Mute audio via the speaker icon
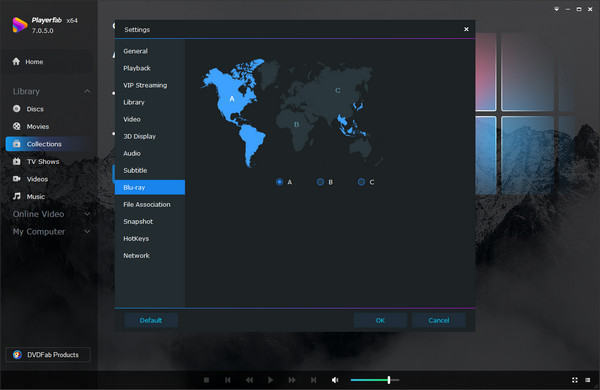The image size is (600, 390). (x=335, y=380)
